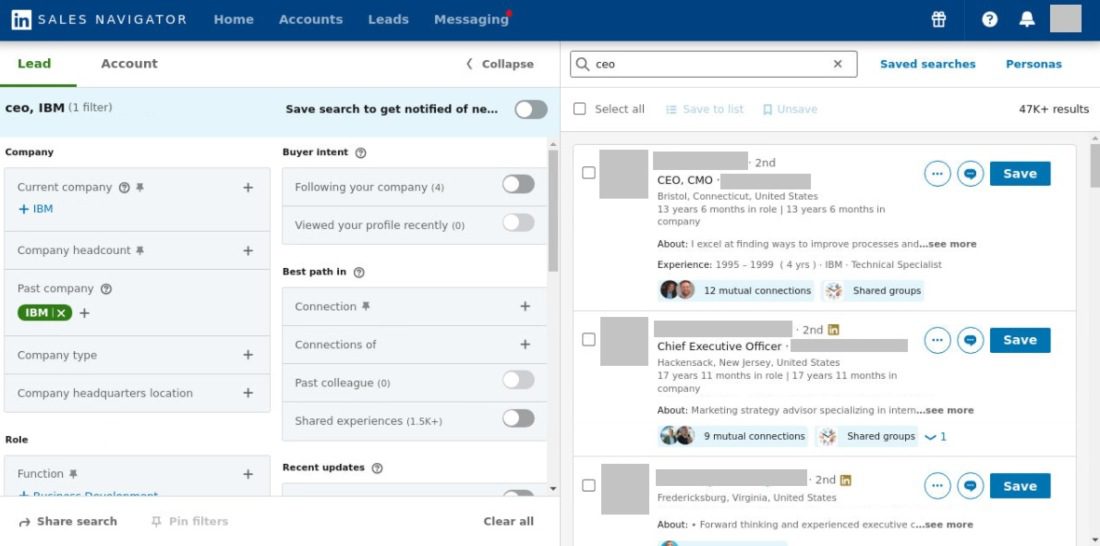Collapse the filters panel
Image resolution: width=1100 pixels, height=546 pixels.
(499, 64)
